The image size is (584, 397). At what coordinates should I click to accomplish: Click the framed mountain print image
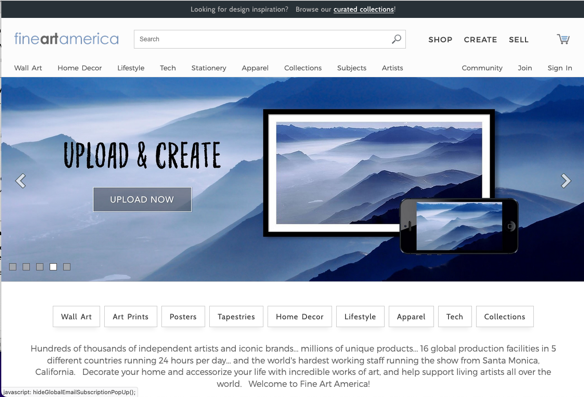click(x=379, y=173)
